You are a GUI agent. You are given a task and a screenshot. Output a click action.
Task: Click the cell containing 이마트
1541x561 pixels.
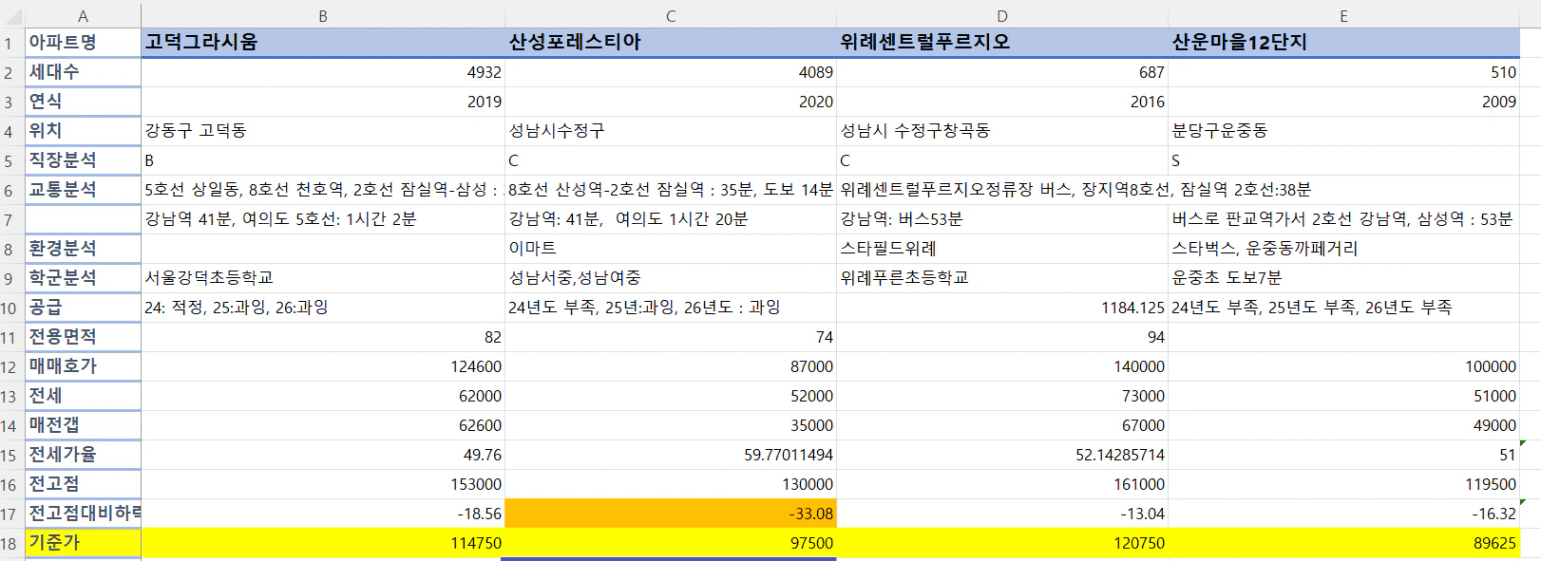coord(670,248)
